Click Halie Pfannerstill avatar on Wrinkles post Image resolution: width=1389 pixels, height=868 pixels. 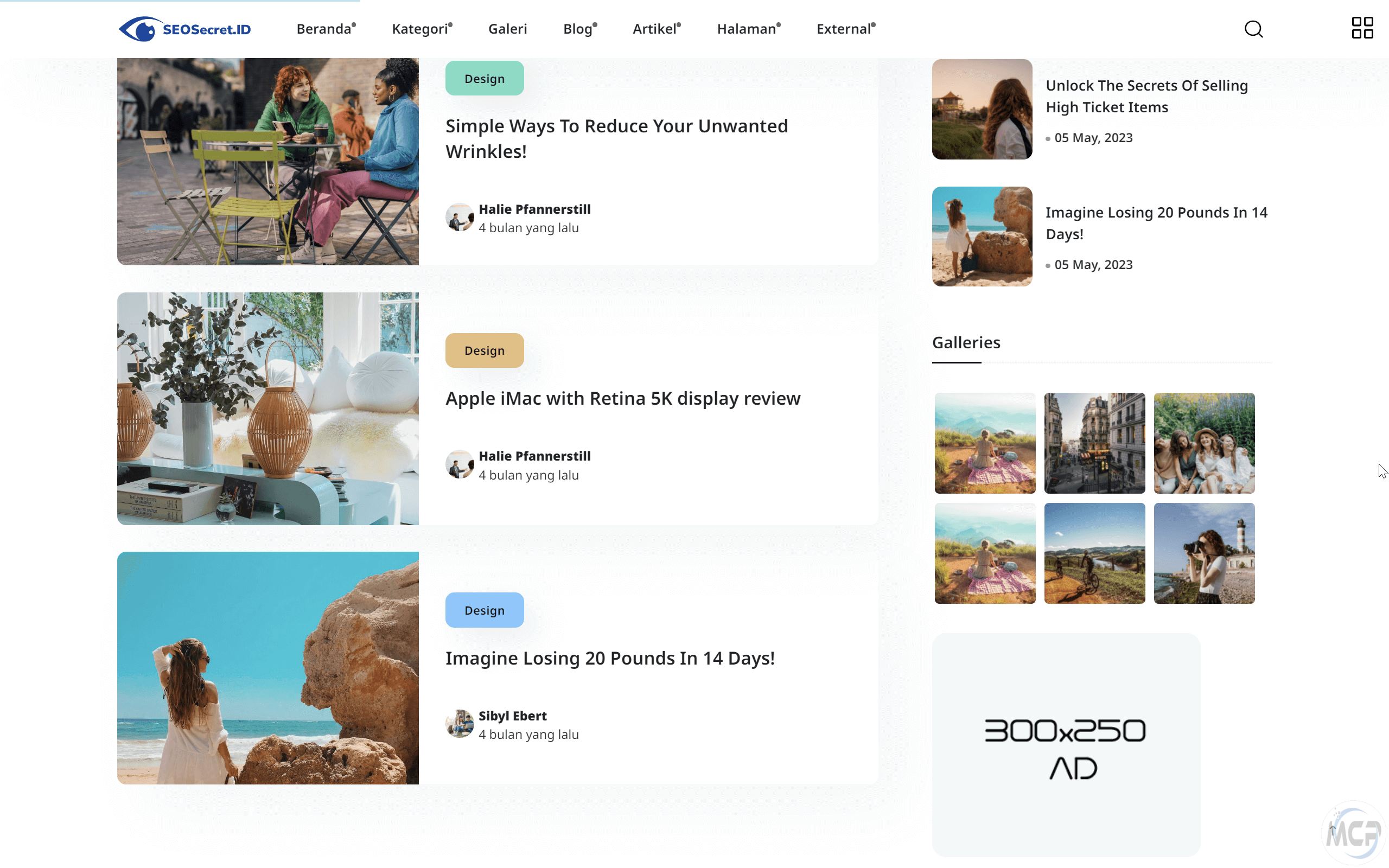click(x=459, y=218)
